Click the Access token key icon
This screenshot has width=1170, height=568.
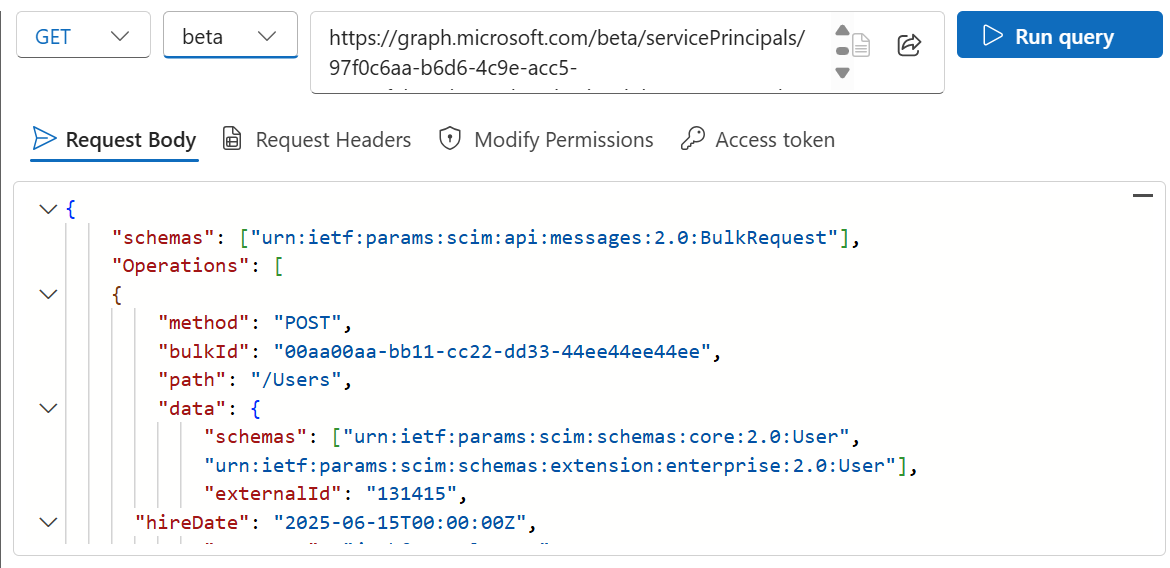click(x=692, y=139)
